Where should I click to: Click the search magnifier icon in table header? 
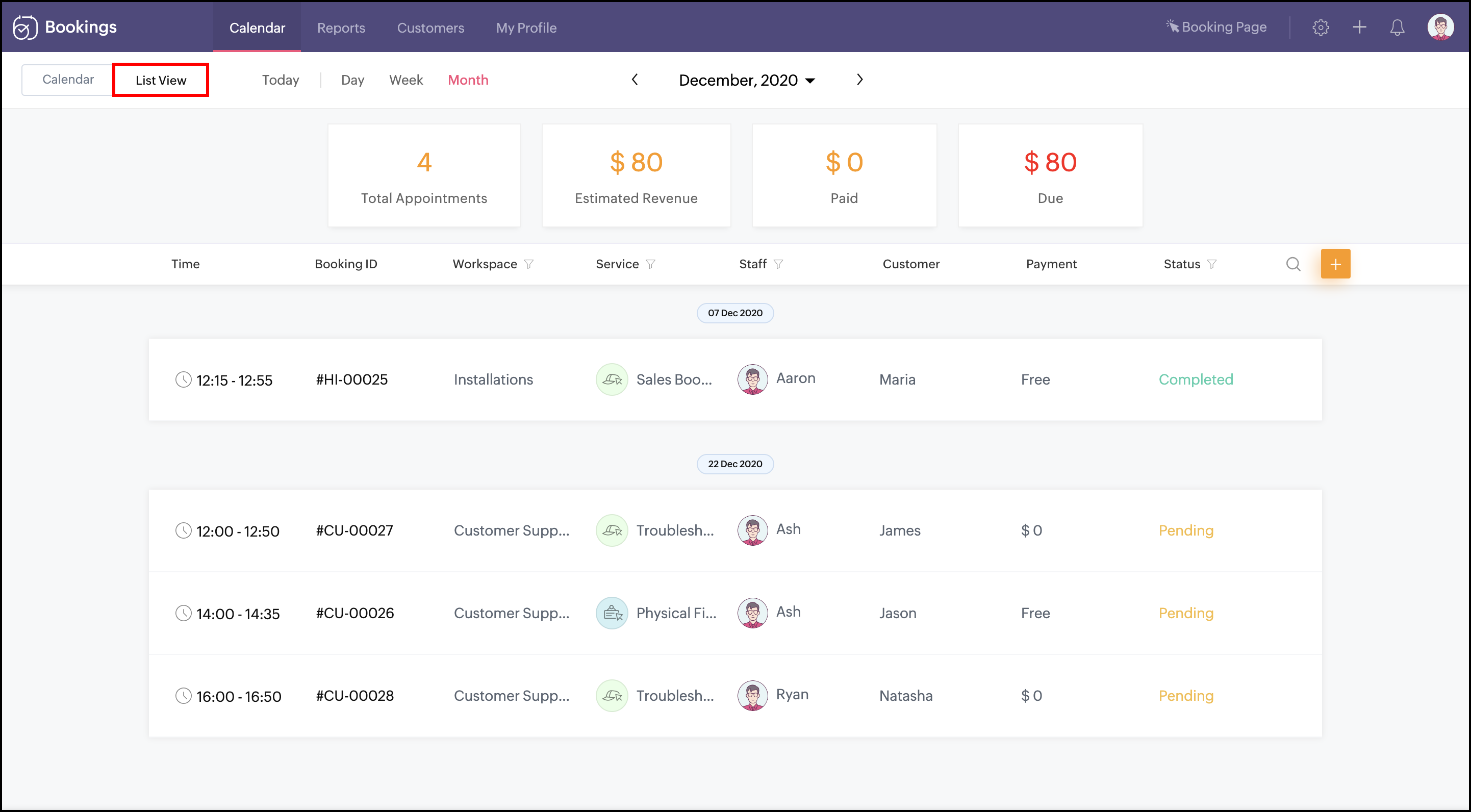click(x=1293, y=264)
